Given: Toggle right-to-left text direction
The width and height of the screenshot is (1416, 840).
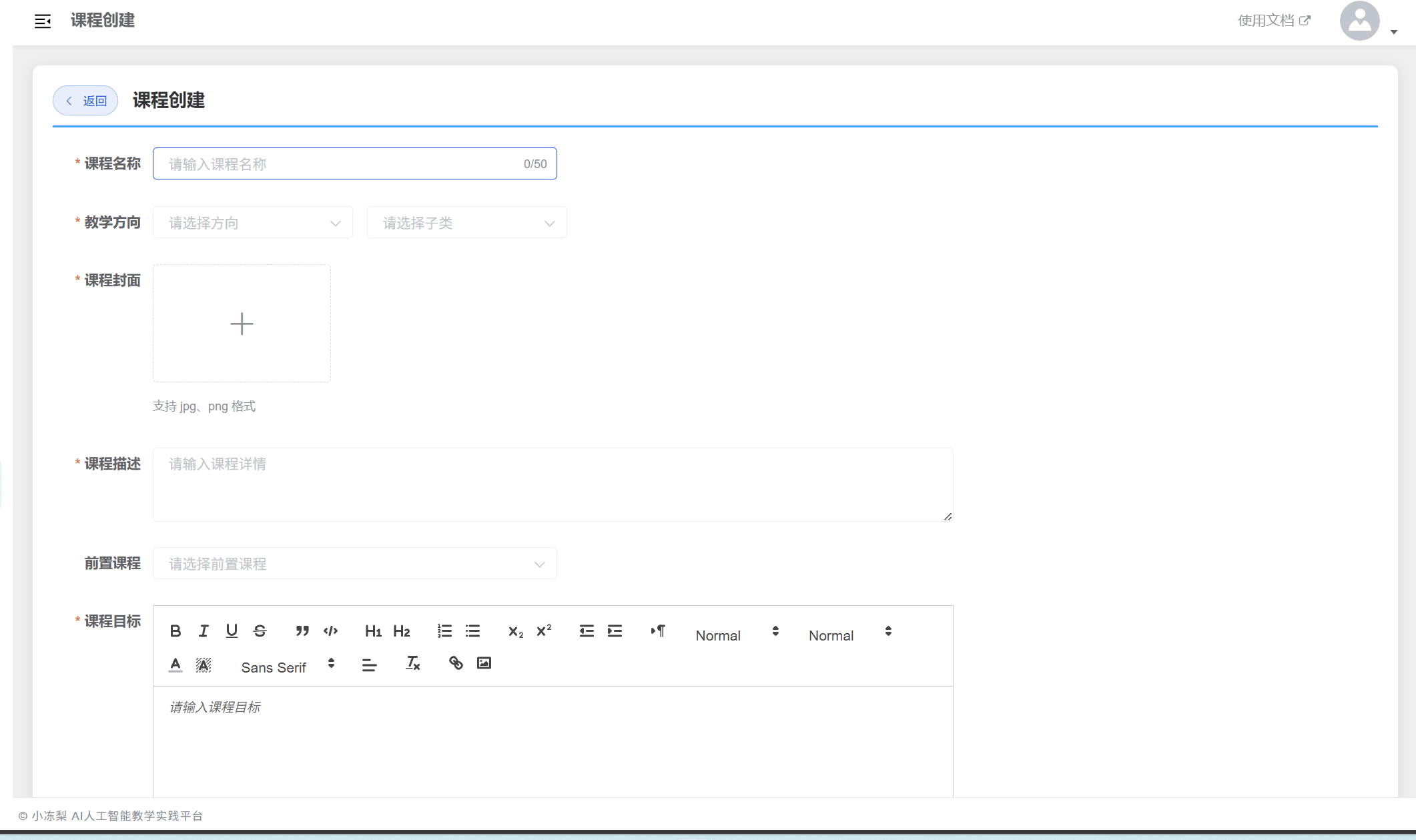Looking at the screenshot, I should tap(658, 631).
